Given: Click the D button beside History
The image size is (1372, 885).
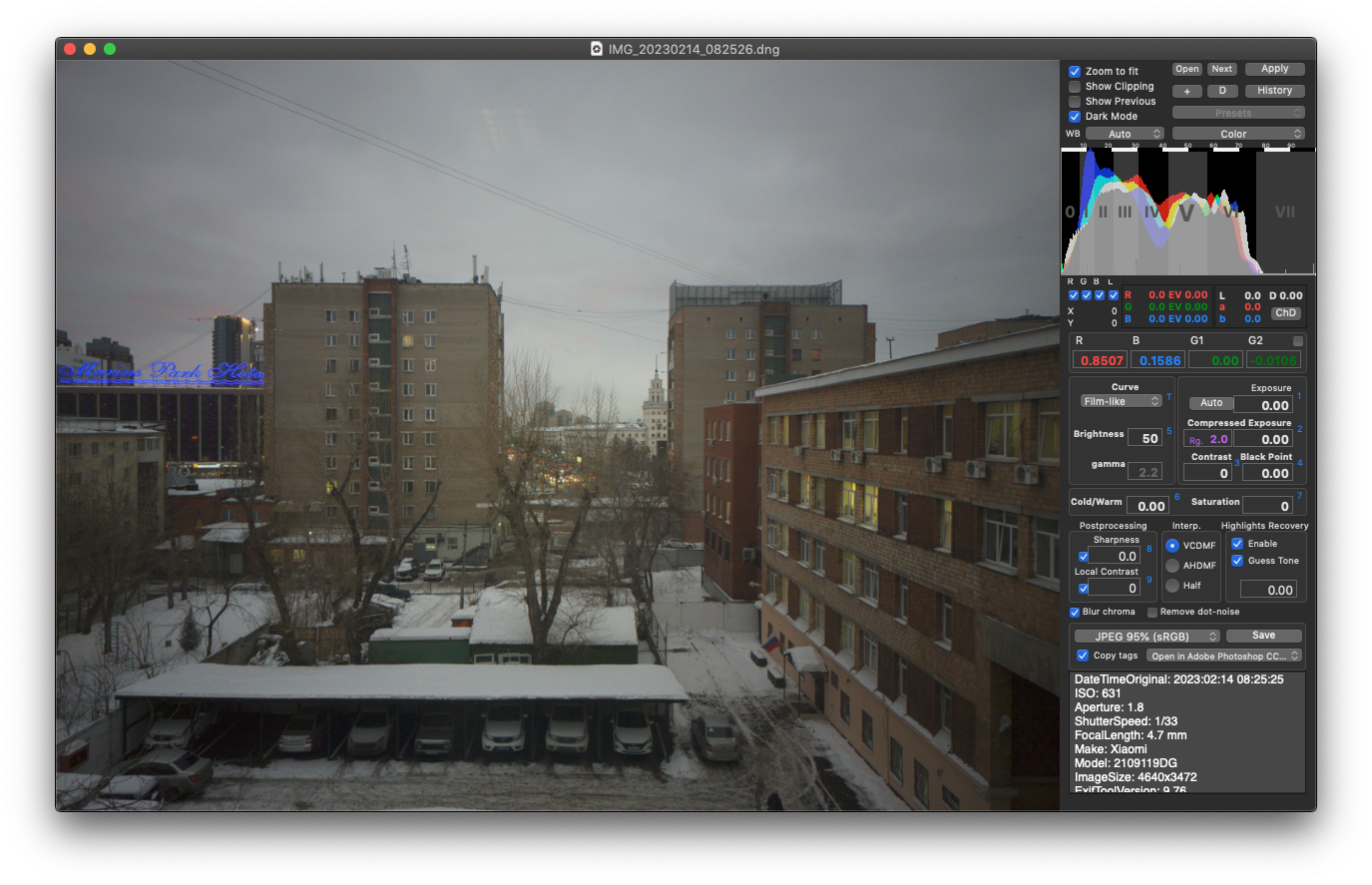Looking at the screenshot, I should (x=1222, y=91).
